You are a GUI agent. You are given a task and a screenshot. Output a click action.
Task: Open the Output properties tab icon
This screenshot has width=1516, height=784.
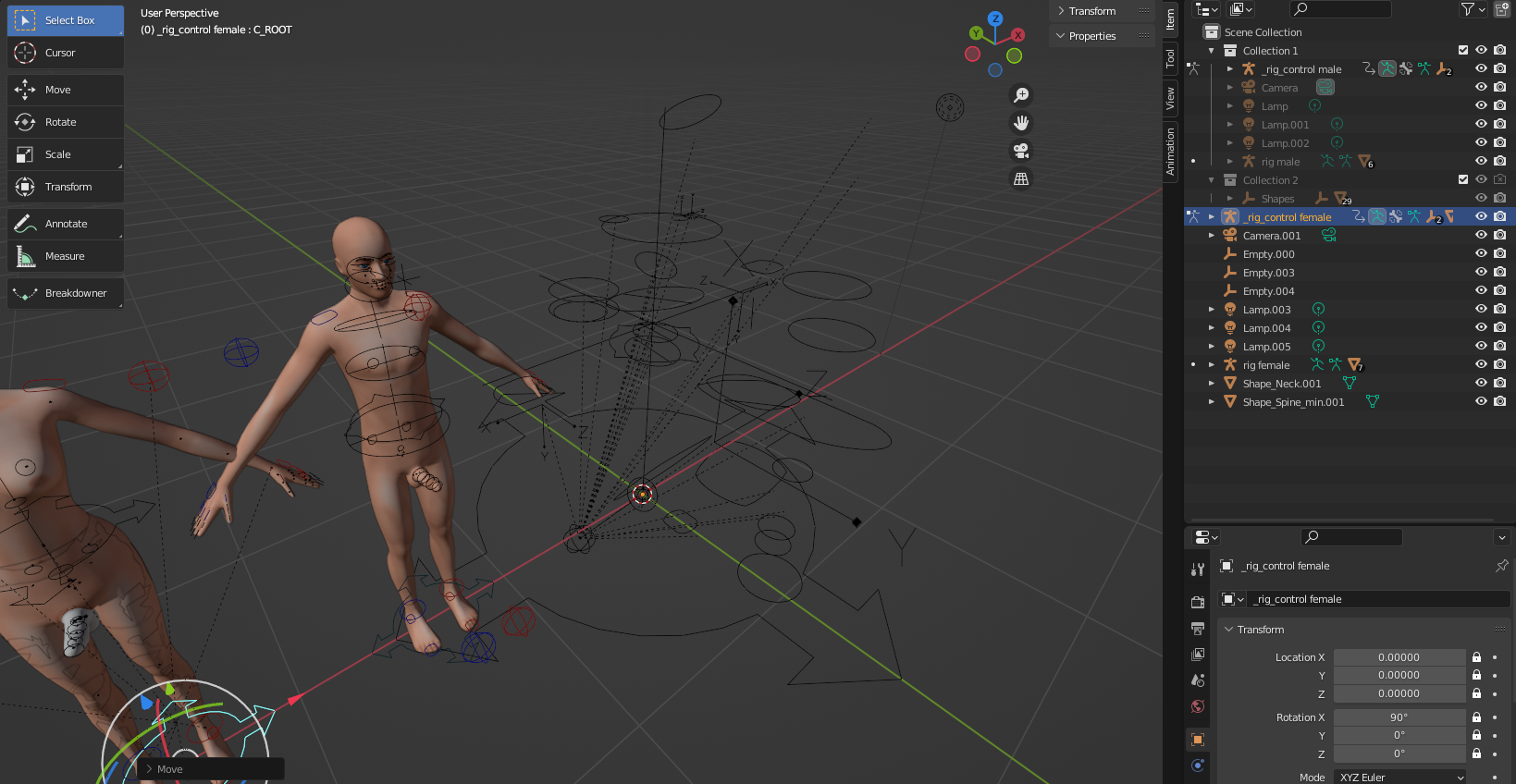tap(1198, 629)
